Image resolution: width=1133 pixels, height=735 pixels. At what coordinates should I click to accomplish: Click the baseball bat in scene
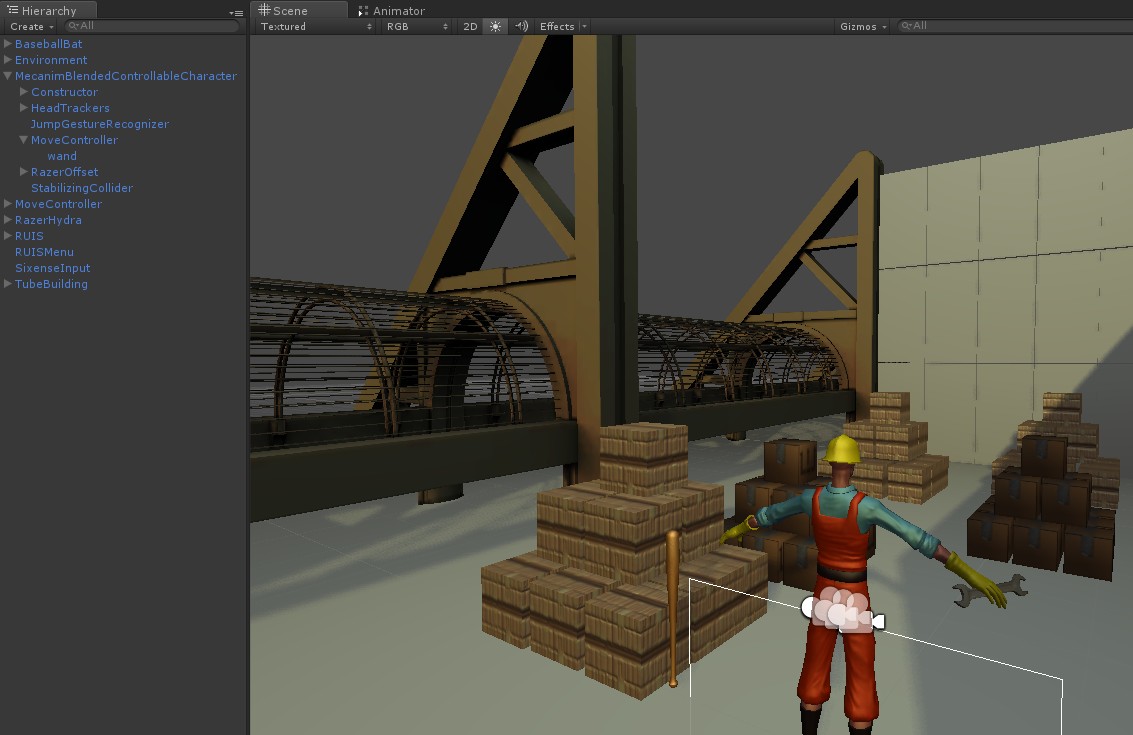(673, 609)
